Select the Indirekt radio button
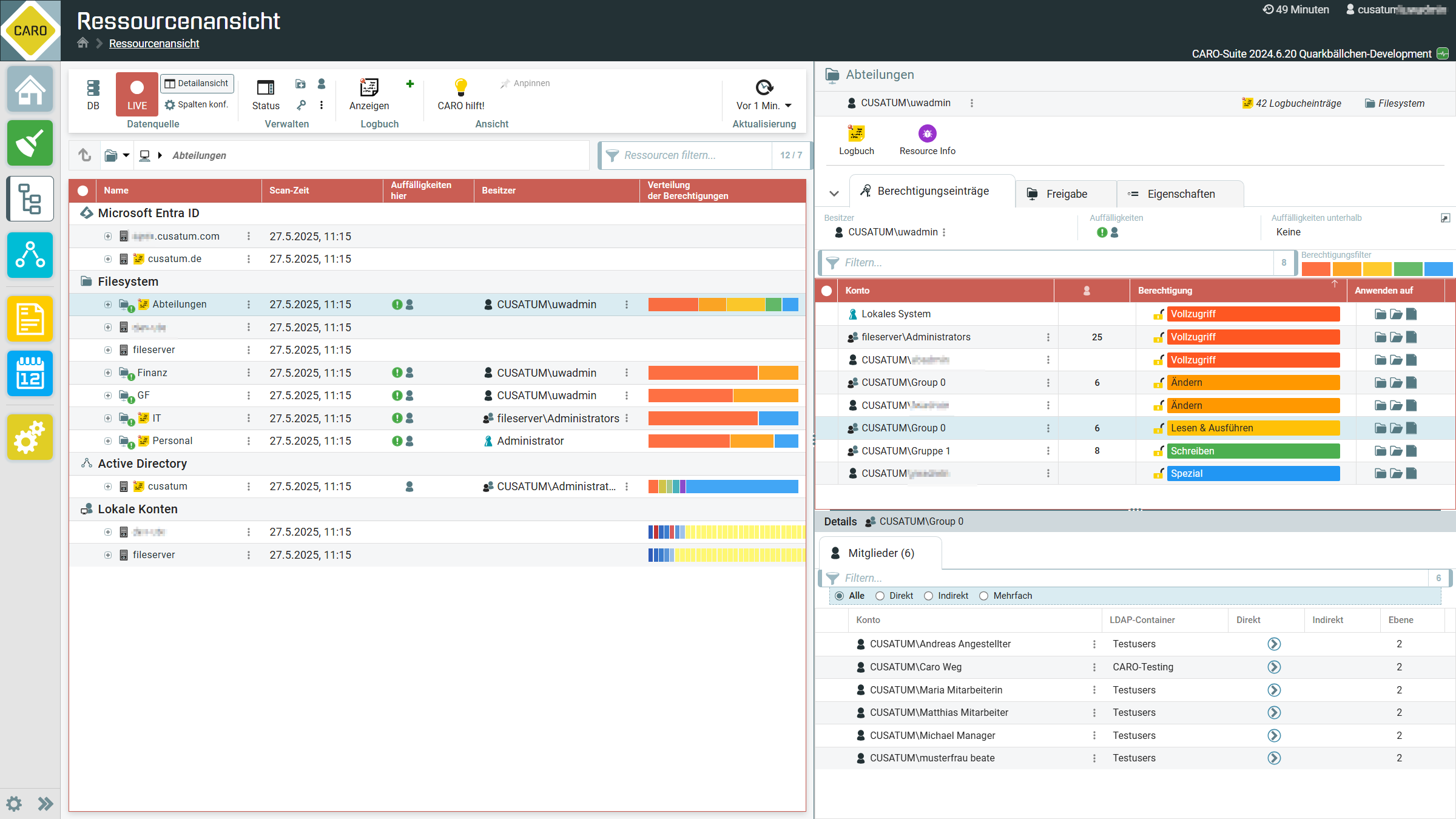The width and height of the screenshot is (1456, 819). (928, 596)
